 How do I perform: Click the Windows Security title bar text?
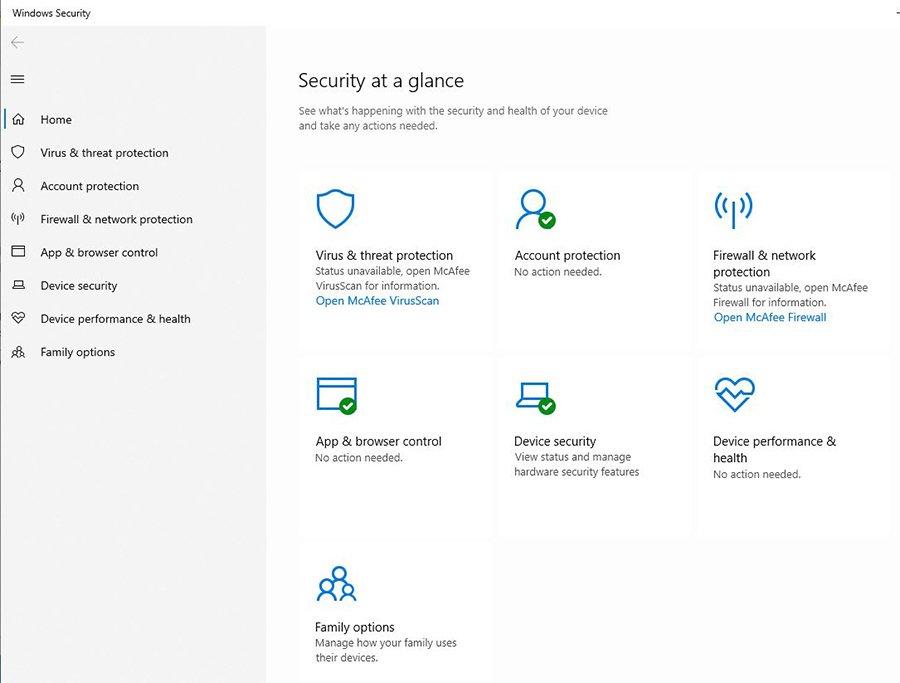tap(50, 12)
